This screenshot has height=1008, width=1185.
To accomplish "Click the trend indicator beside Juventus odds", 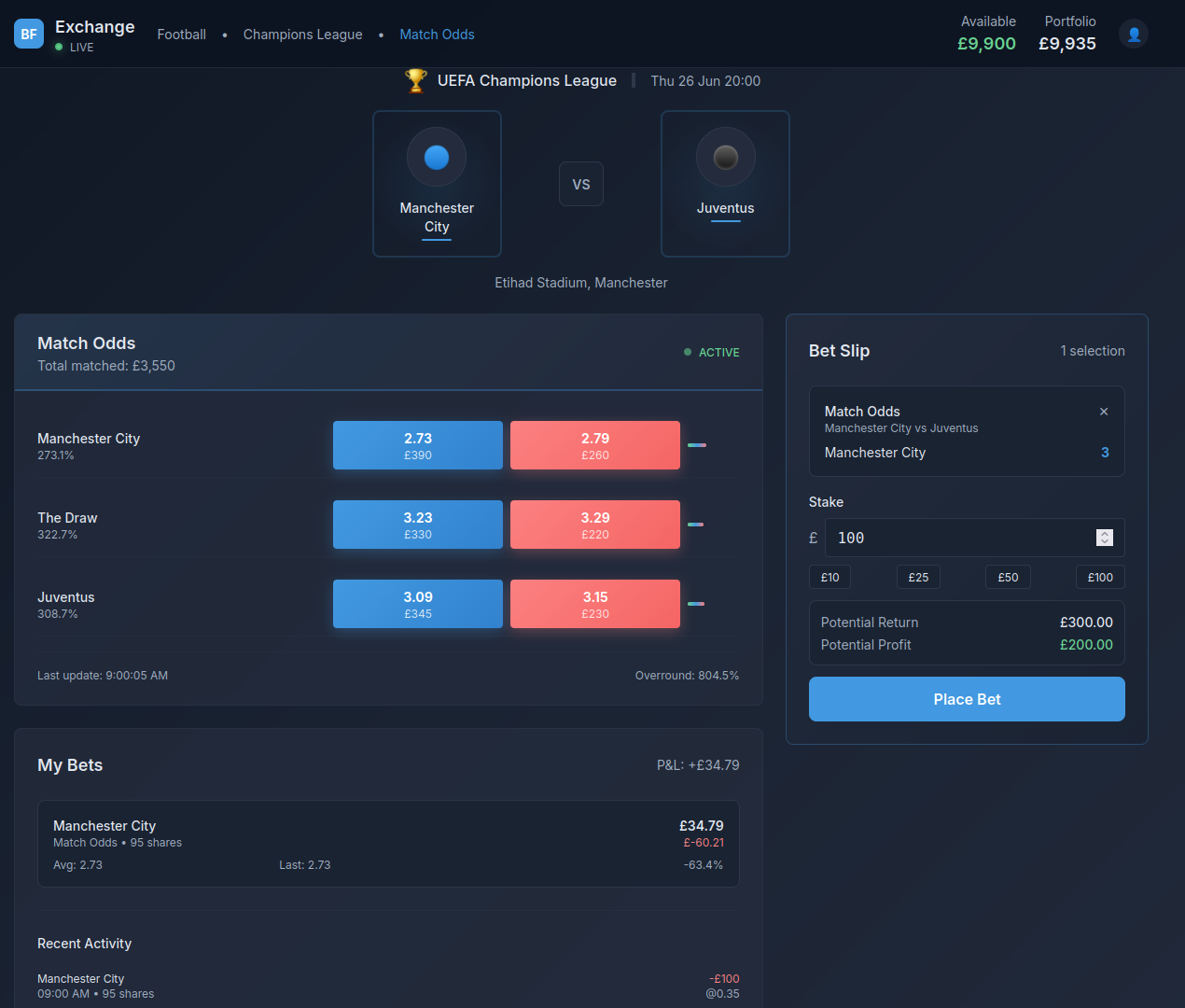I will 696,604.
